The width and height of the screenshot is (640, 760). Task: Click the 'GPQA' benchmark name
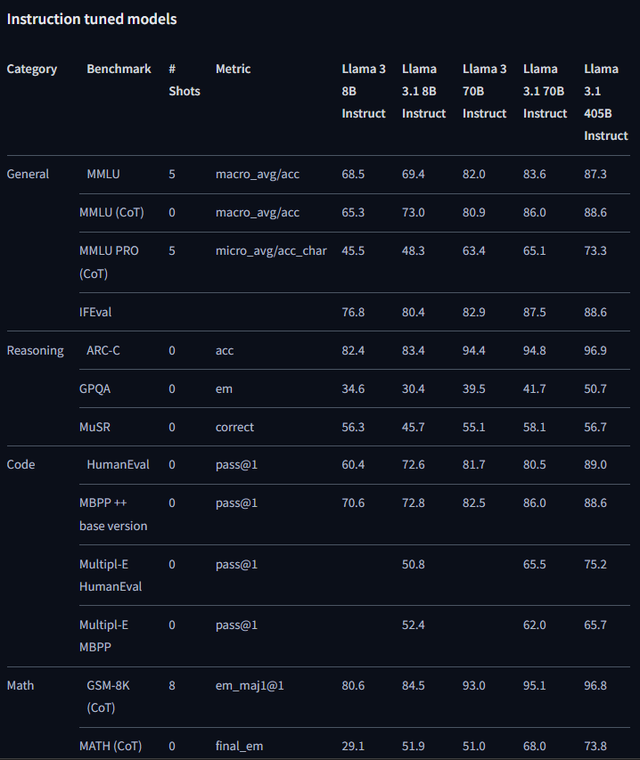coord(95,389)
